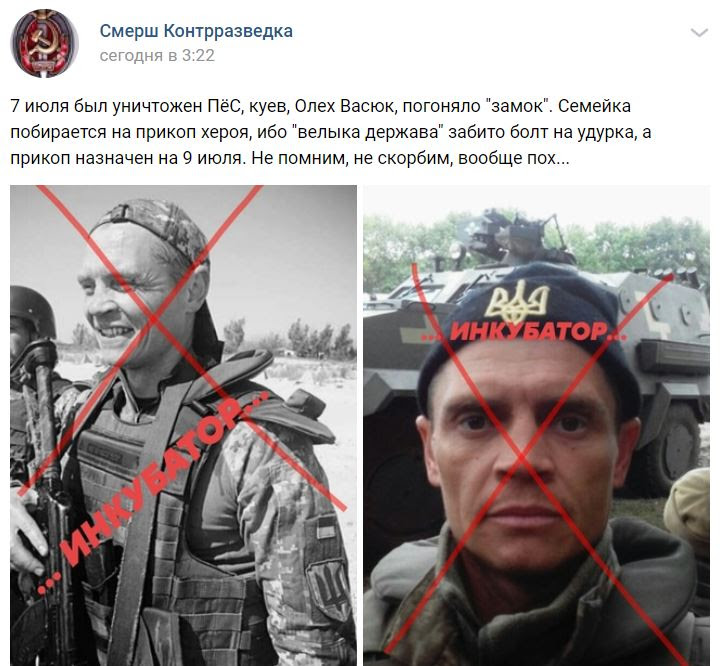Open the post actions chevron menu
The height and width of the screenshot is (666, 722).
pos(699,33)
